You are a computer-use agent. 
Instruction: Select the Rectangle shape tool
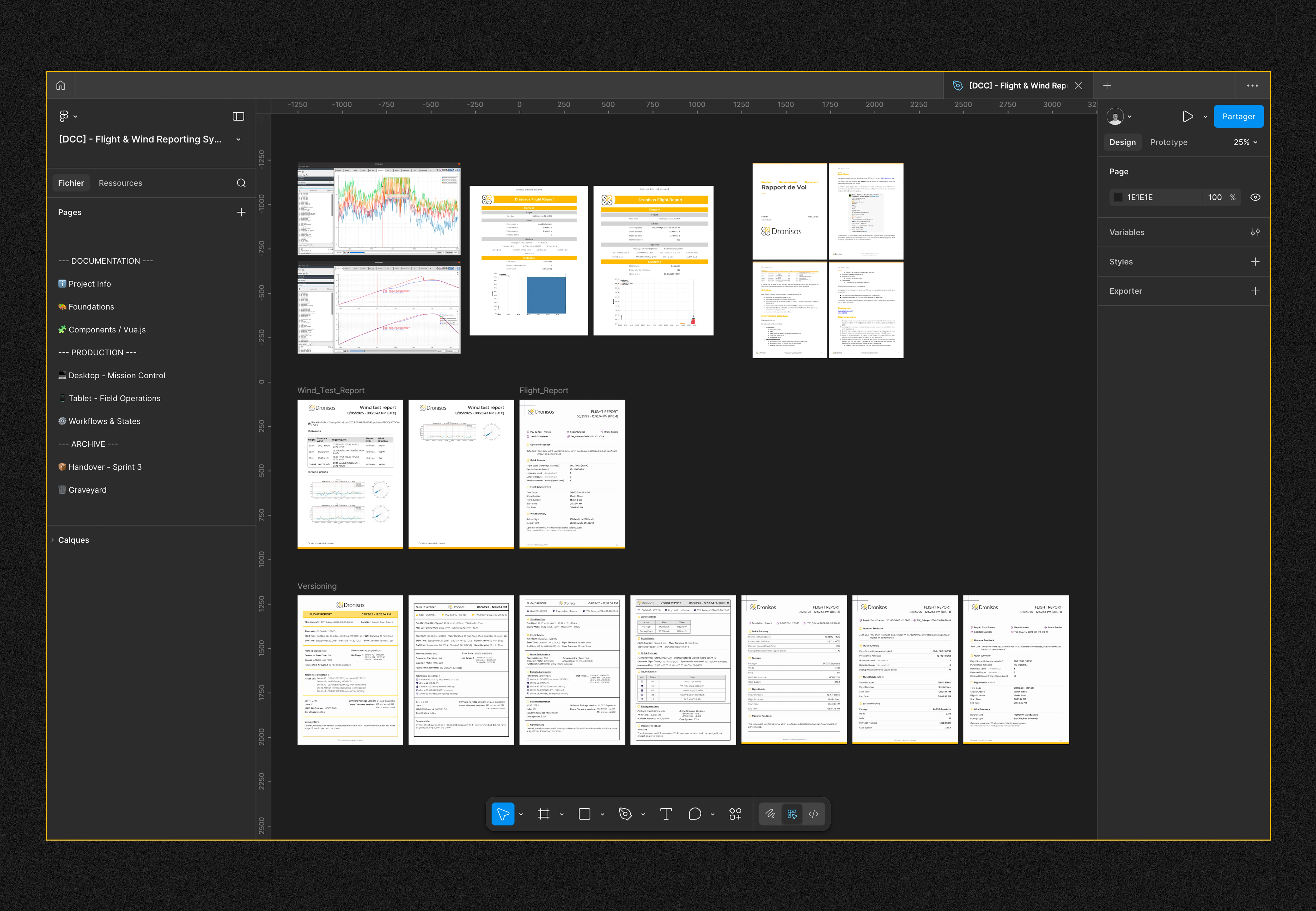click(584, 814)
